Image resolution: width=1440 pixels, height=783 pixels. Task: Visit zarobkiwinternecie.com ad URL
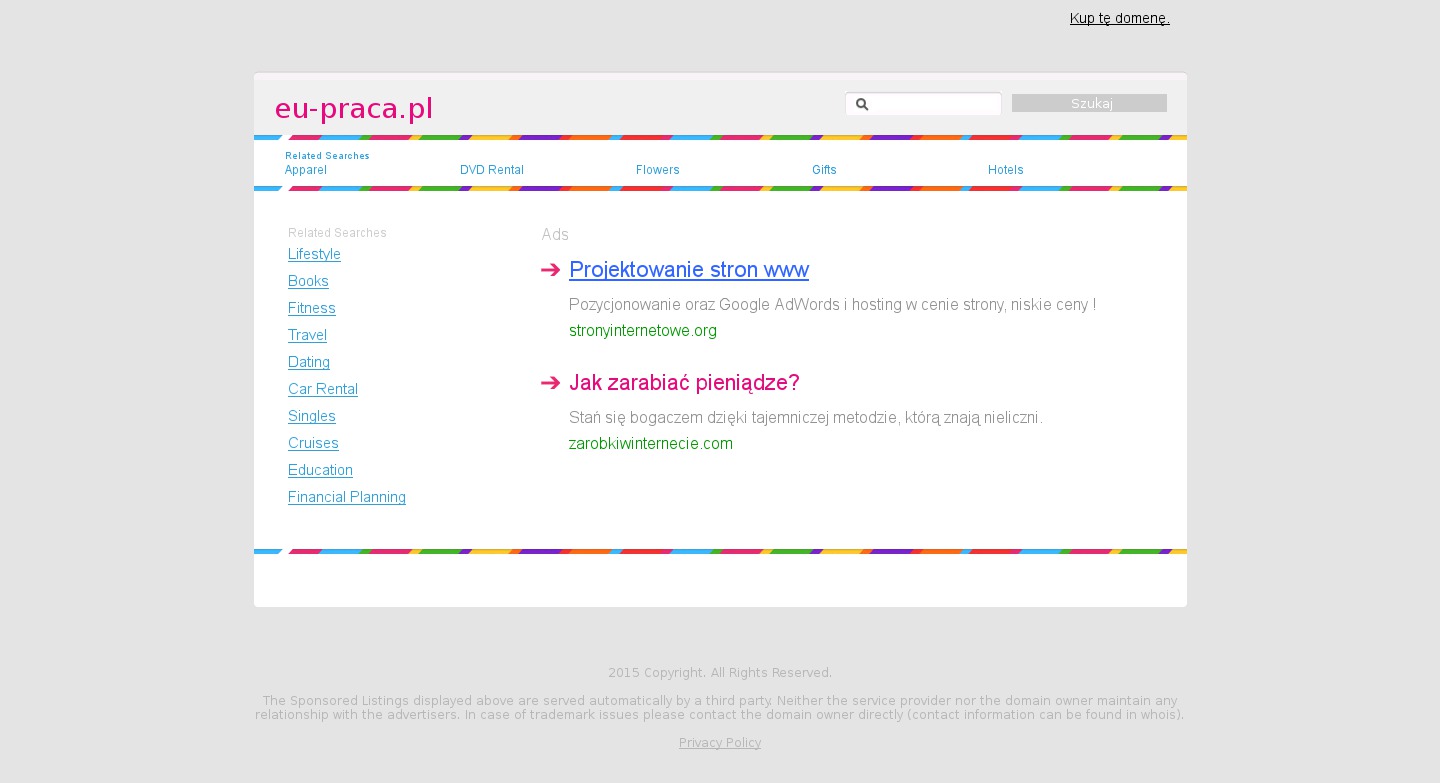click(650, 444)
